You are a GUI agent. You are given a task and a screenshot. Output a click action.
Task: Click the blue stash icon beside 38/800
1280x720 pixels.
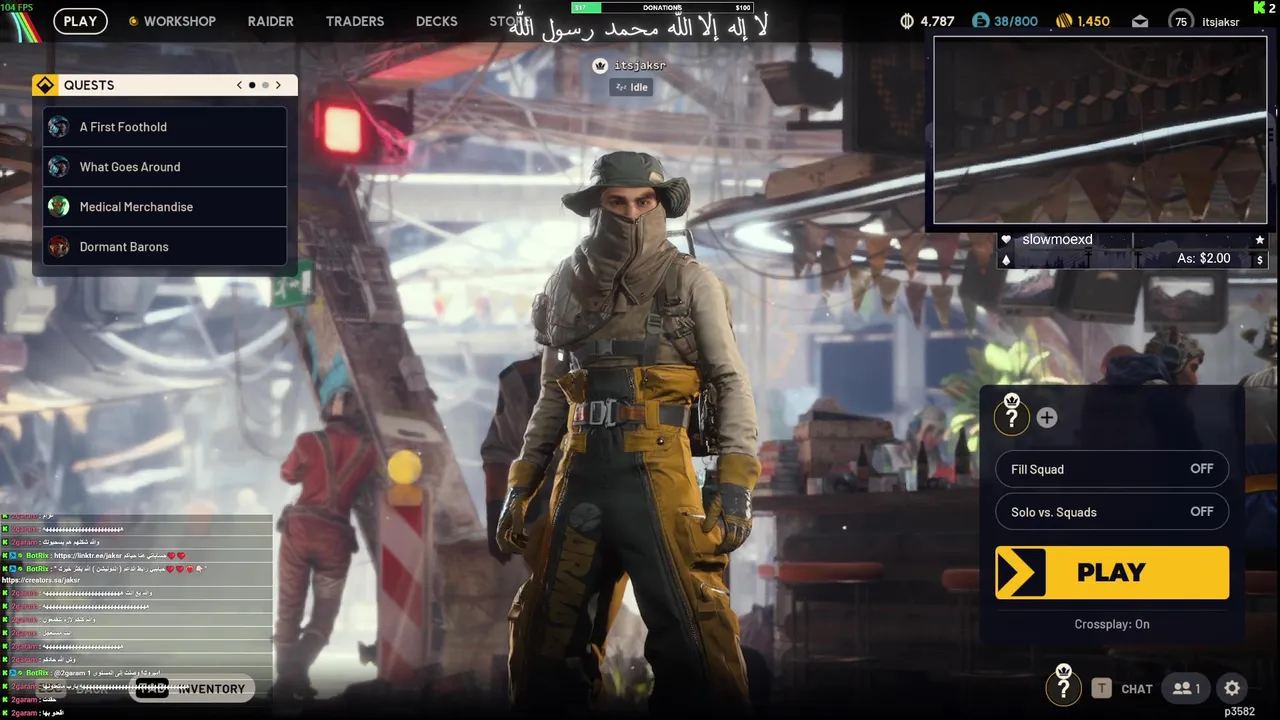pyautogui.click(x=980, y=21)
